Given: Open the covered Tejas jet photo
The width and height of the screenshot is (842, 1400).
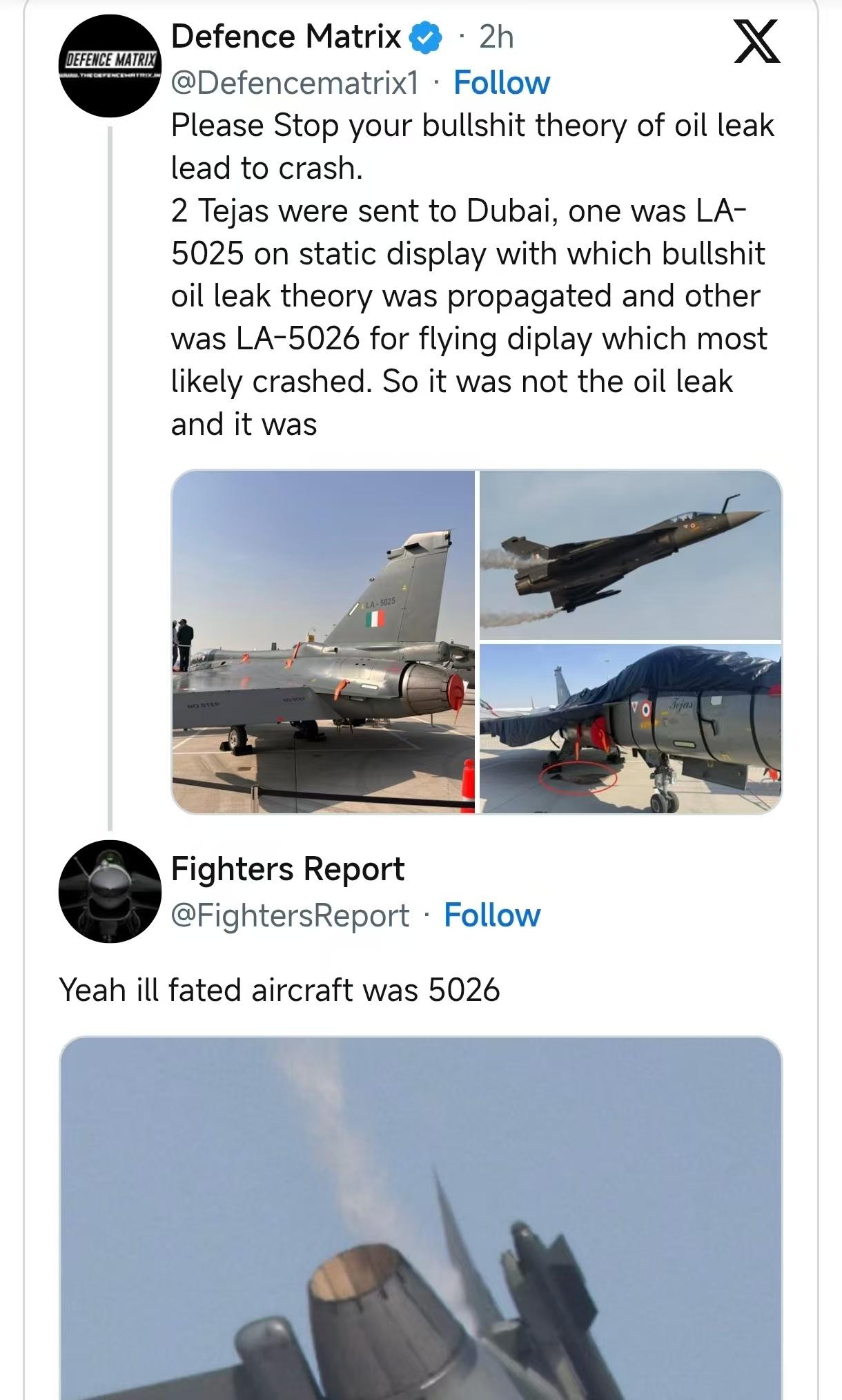Looking at the screenshot, I should tap(630, 728).
